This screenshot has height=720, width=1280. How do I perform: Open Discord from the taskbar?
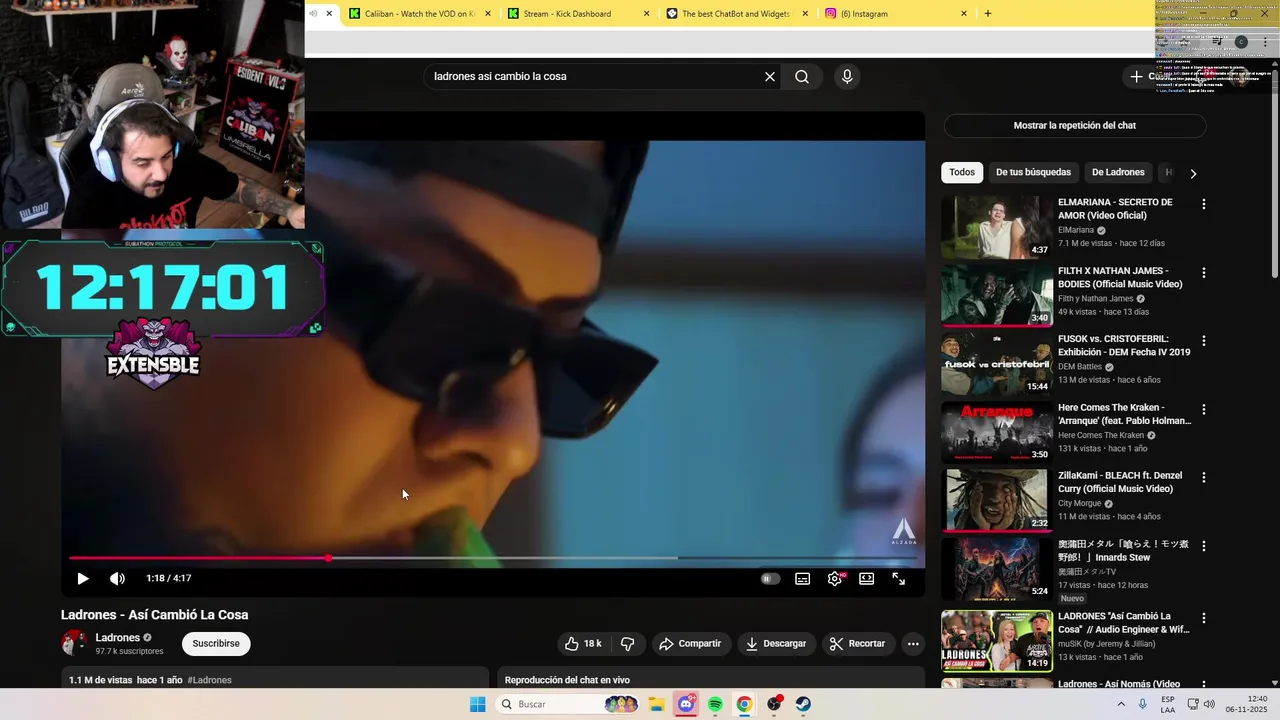(x=686, y=705)
